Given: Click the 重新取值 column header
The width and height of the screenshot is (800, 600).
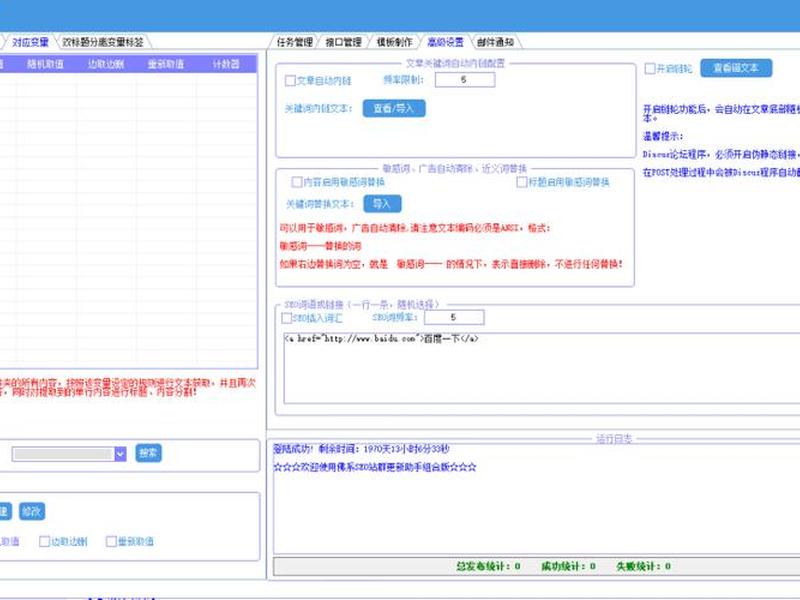Looking at the screenshot, I should pos(166,64).
